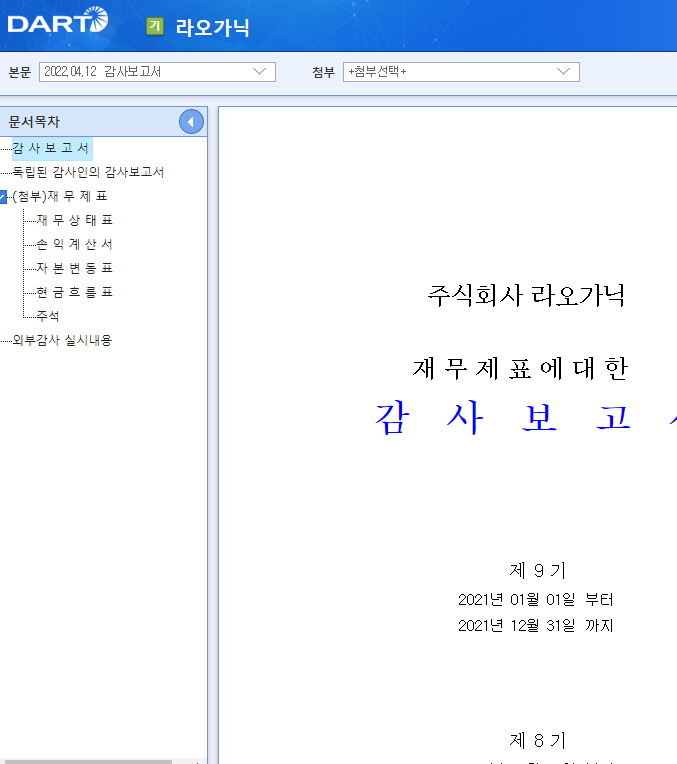The width and height of the screenshot is (677, 764).
Task: Click the 제 8 기 text
Action: tap(538, 741)
